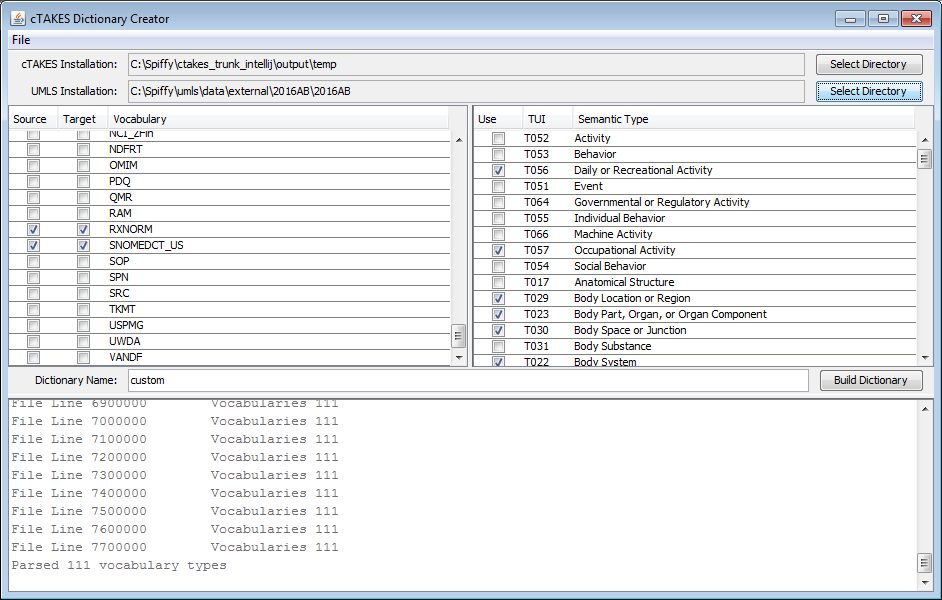Open the File menu
This screenshot has width=942, height=600.
(x=21, y=40)
